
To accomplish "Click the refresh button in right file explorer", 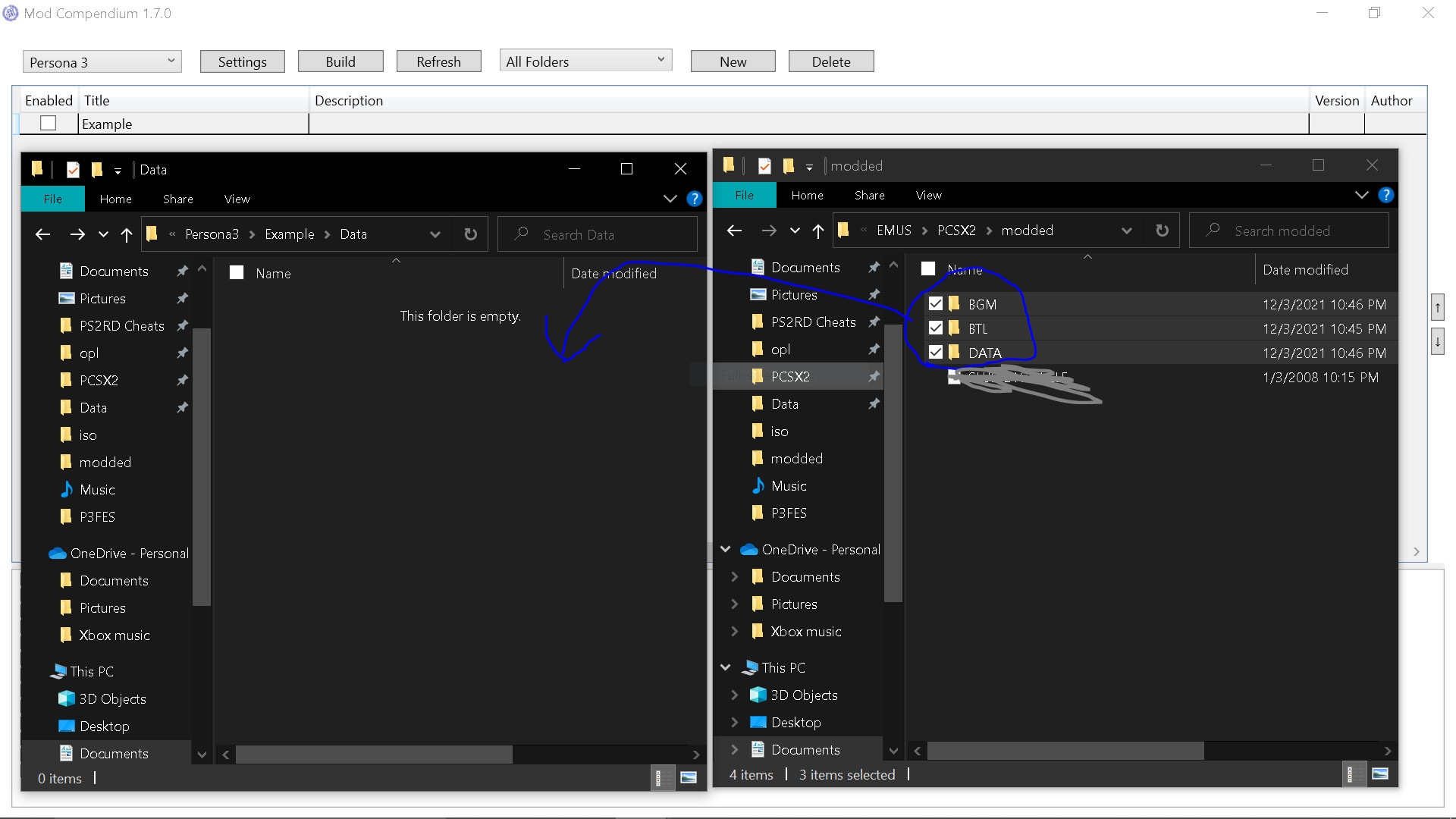I will tap(1162, 230).
